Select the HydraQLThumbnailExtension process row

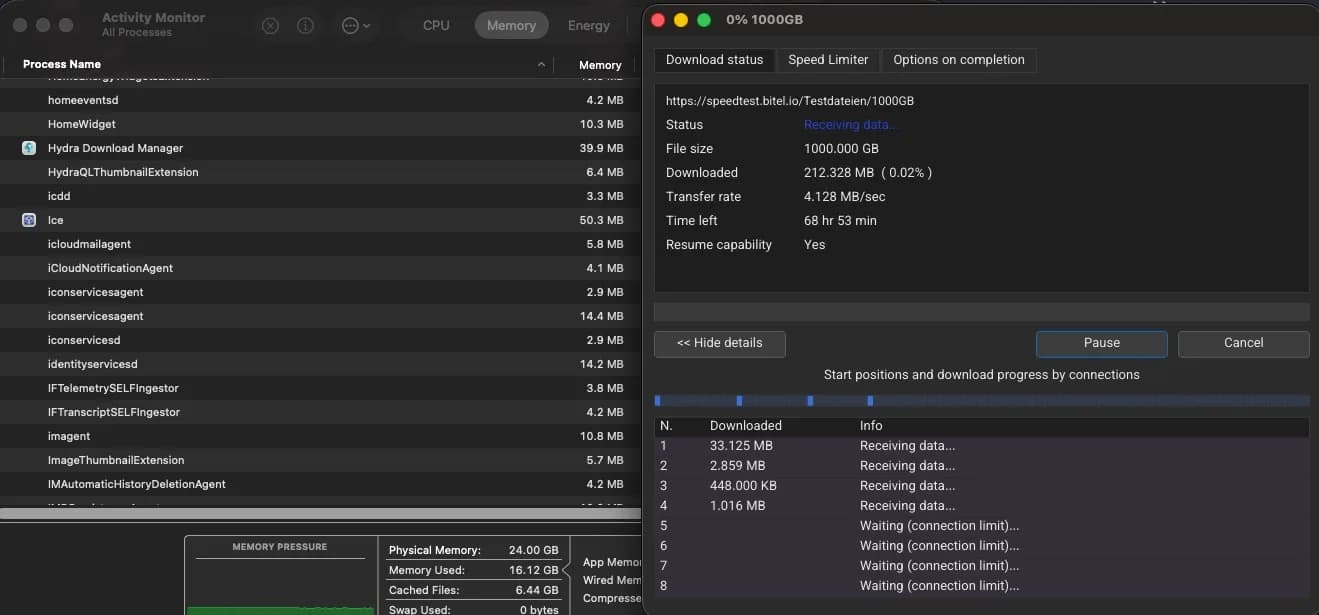[320, 172]
